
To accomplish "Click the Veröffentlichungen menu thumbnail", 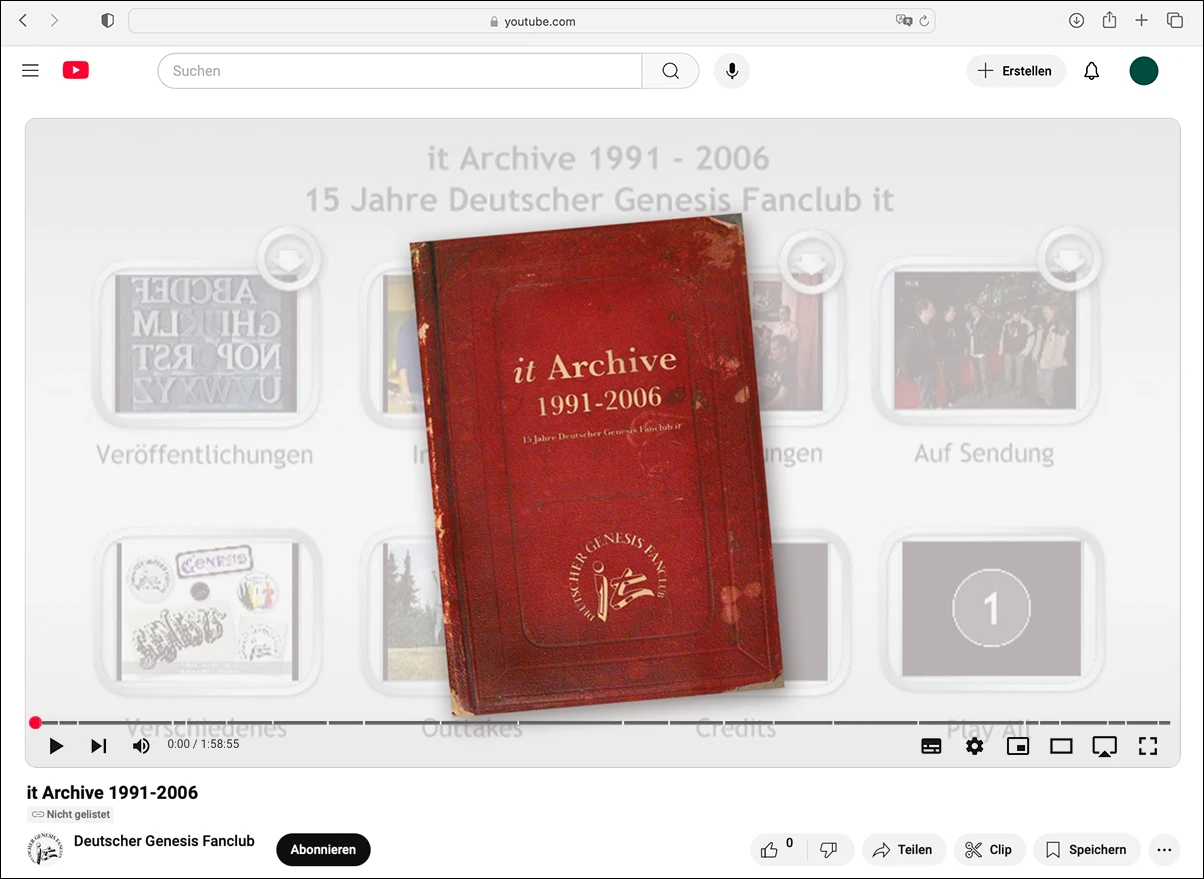I will tap(205, 343).
